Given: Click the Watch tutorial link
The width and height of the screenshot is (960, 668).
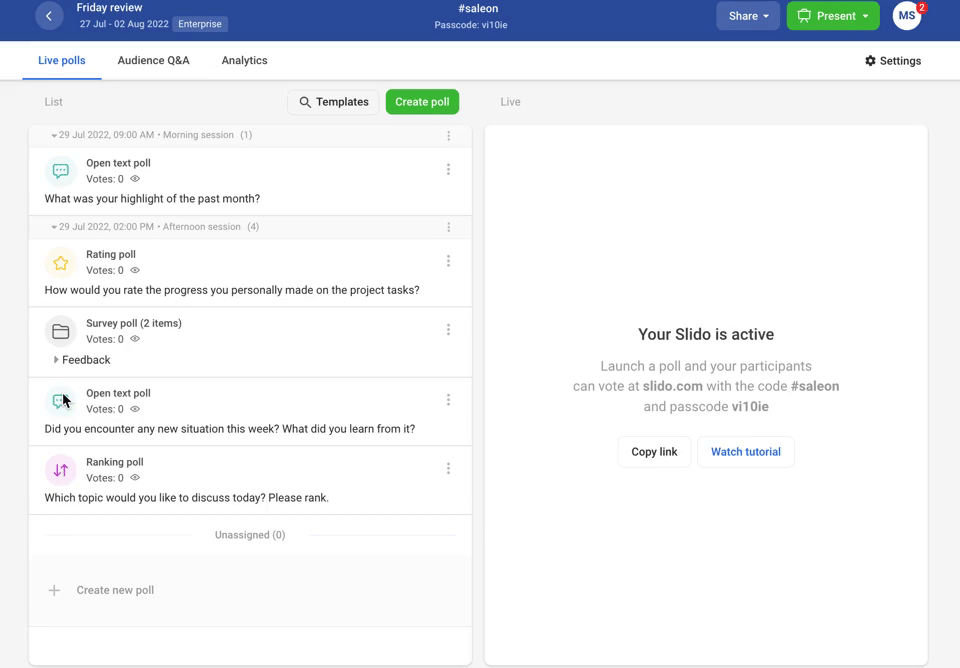Looking at the screenshot, I should pos(745,452).
